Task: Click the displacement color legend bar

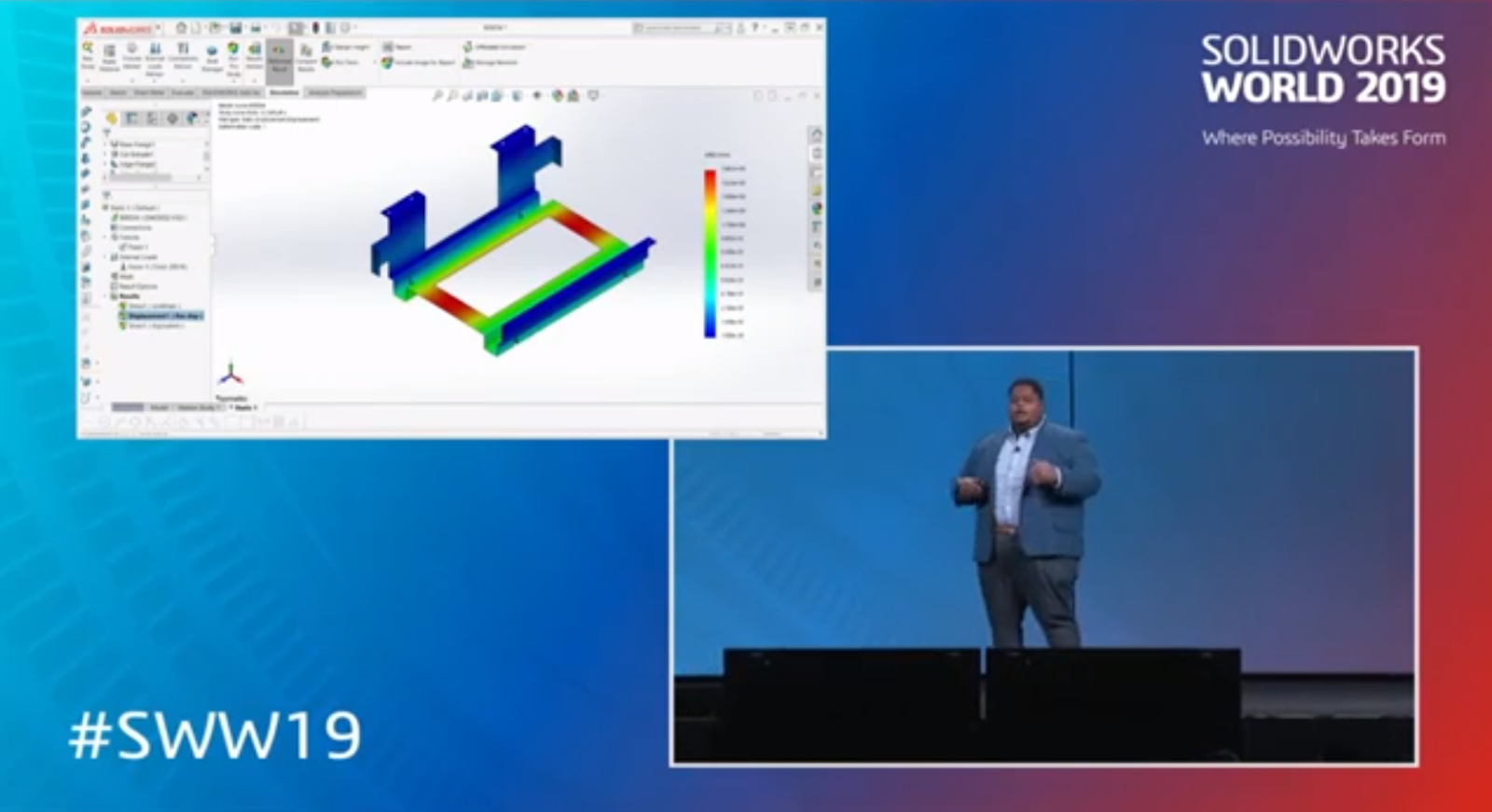Action: click(x=711, y=253)
